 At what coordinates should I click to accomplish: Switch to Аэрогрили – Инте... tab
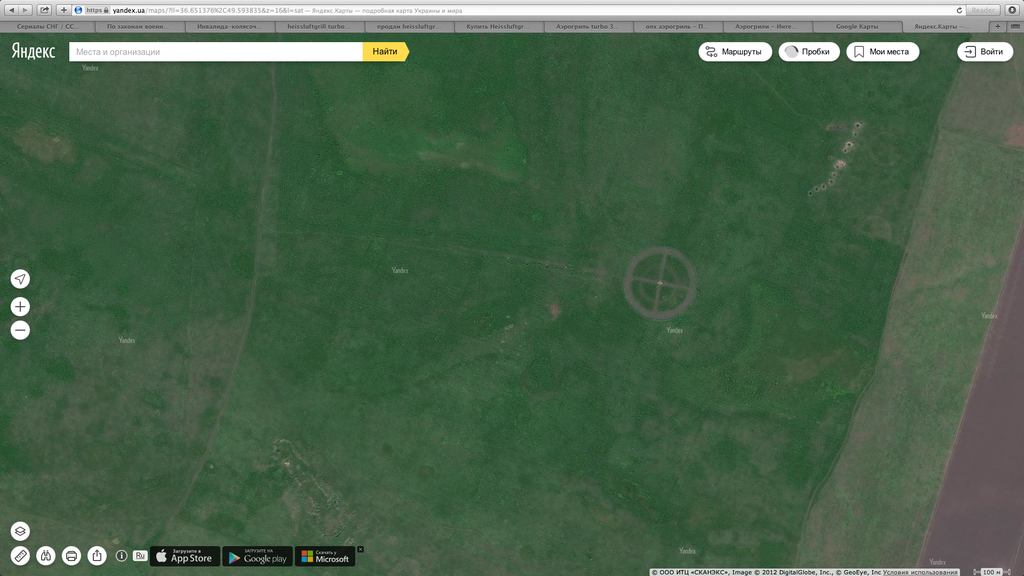[767, 26]
